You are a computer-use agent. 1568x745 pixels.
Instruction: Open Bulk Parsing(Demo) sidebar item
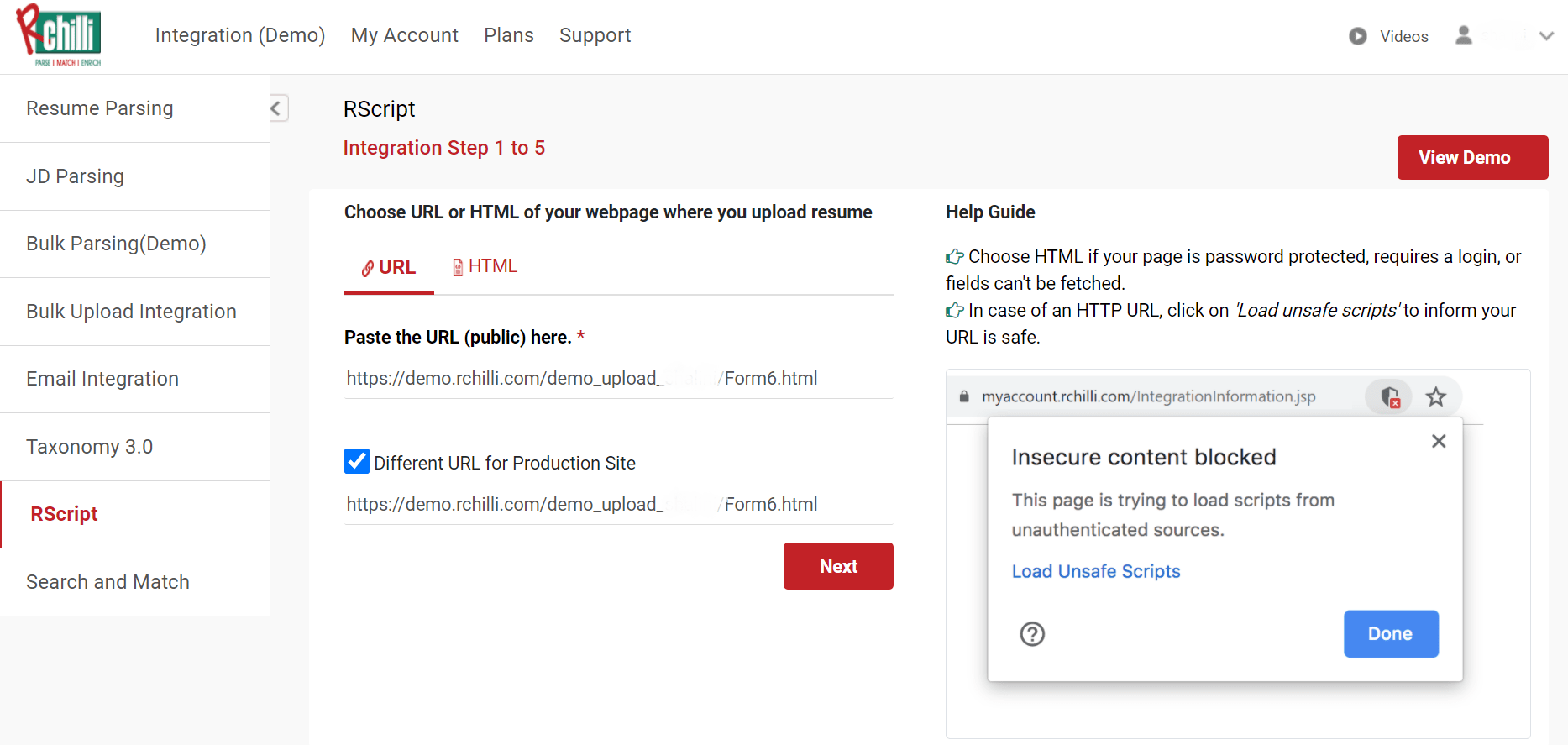click(134, 244)
